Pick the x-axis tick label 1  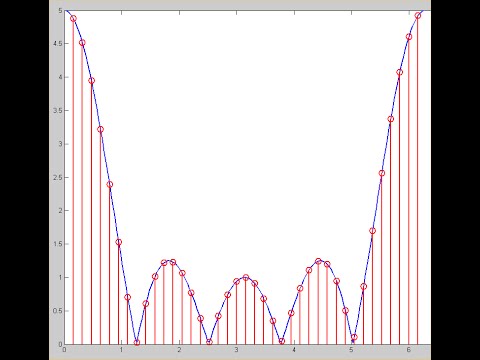(122, 350)
